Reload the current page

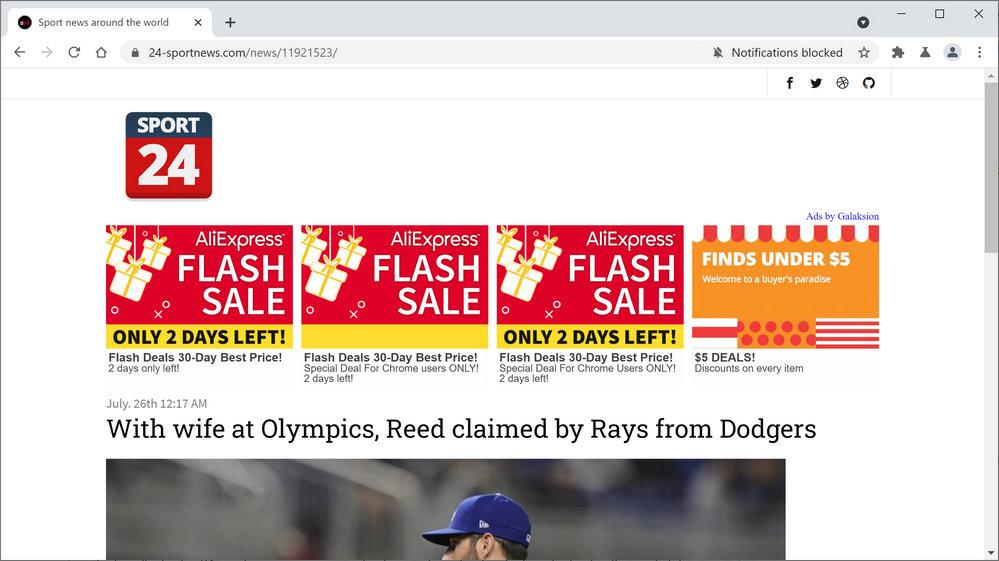[x=74, y=52]
